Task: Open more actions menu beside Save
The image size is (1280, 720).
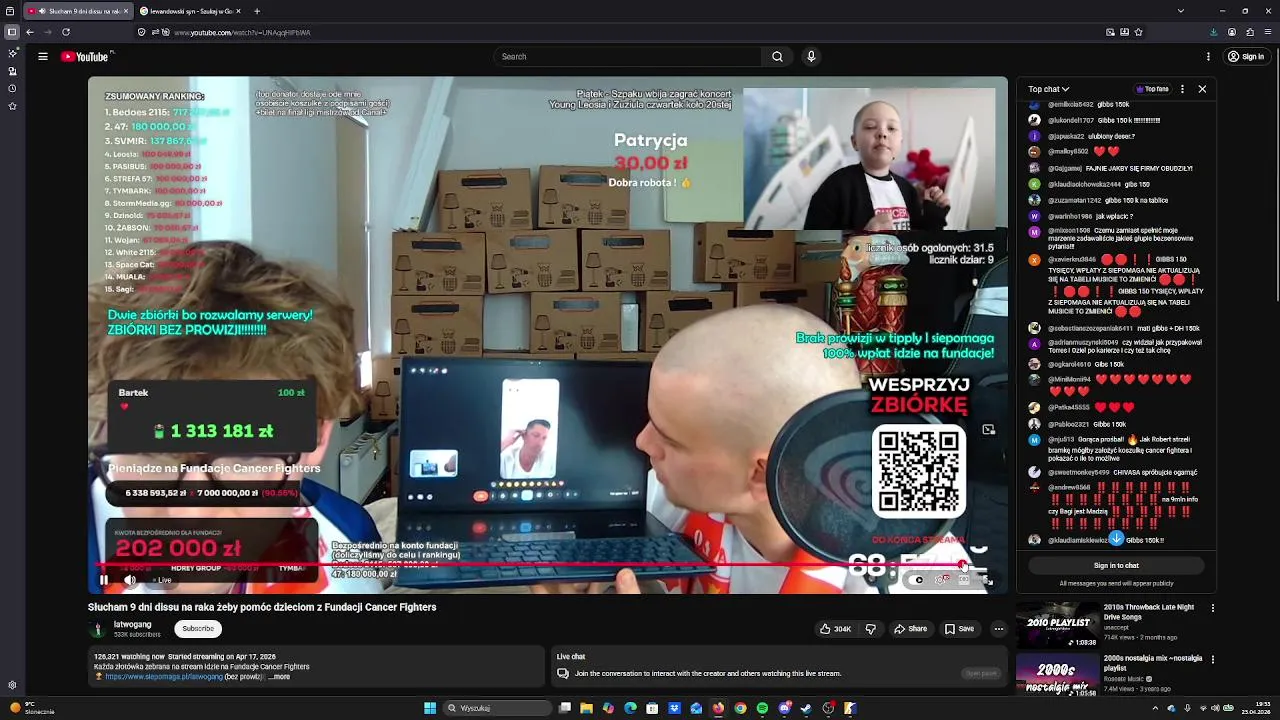Action: coord(998,629)
